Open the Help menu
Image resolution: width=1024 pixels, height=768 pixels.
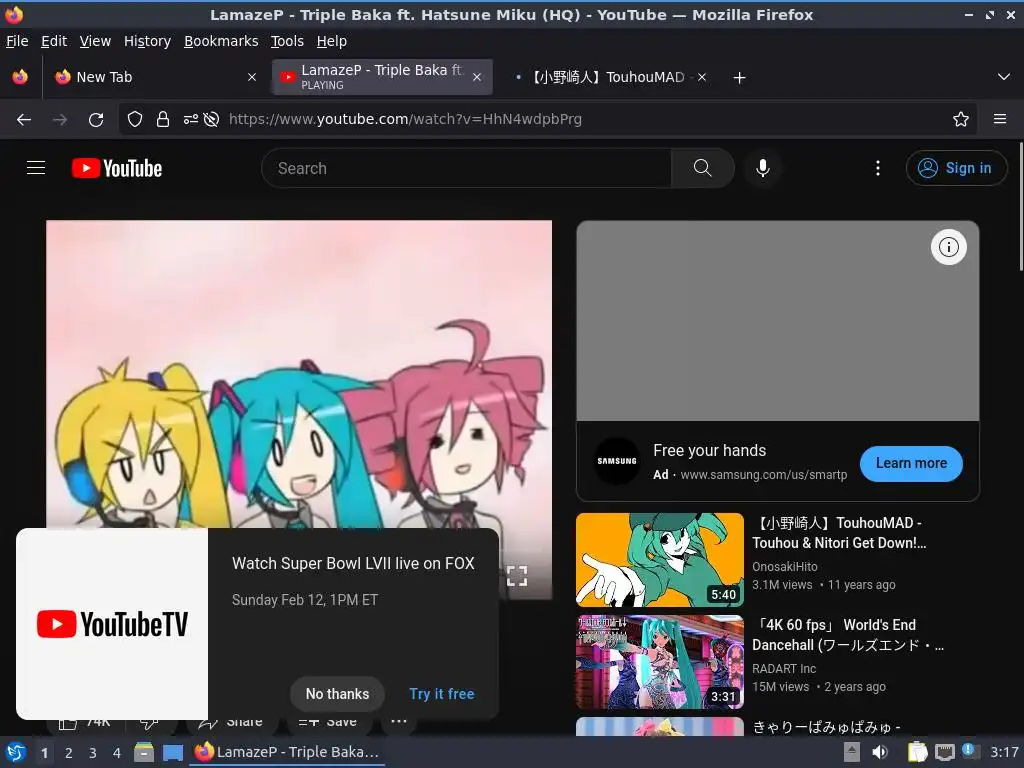coord(332,41)
